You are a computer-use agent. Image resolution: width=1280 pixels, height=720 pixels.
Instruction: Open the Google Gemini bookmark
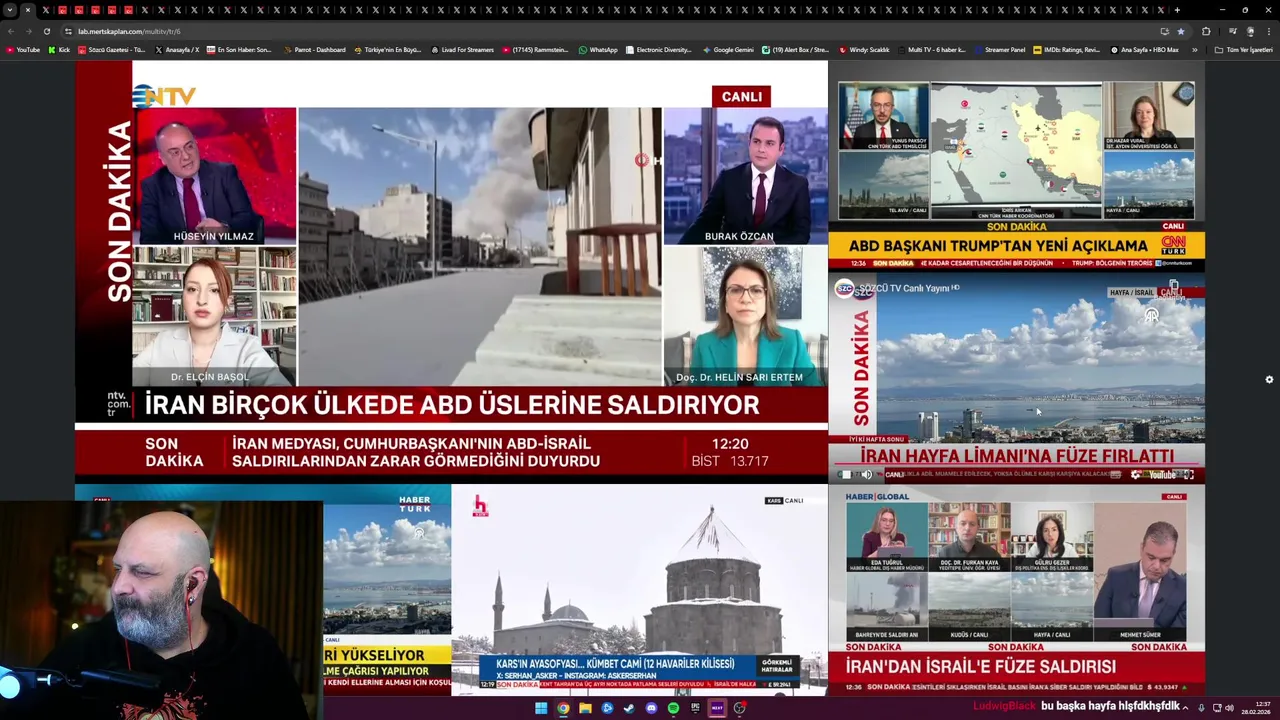728,49
